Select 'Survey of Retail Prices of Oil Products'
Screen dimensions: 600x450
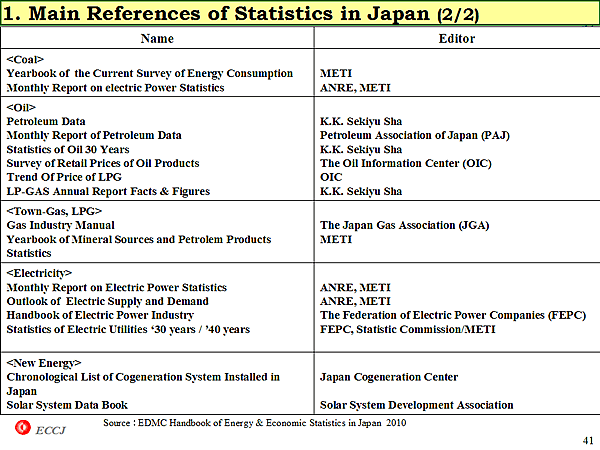103,163
